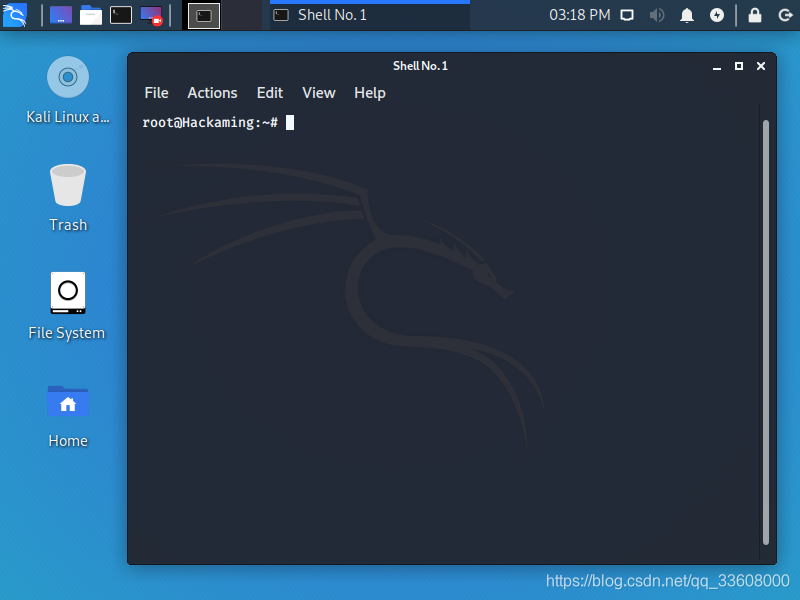The image size is (800, 600).
Task: Click the log out icon
Action: (785, 15)
